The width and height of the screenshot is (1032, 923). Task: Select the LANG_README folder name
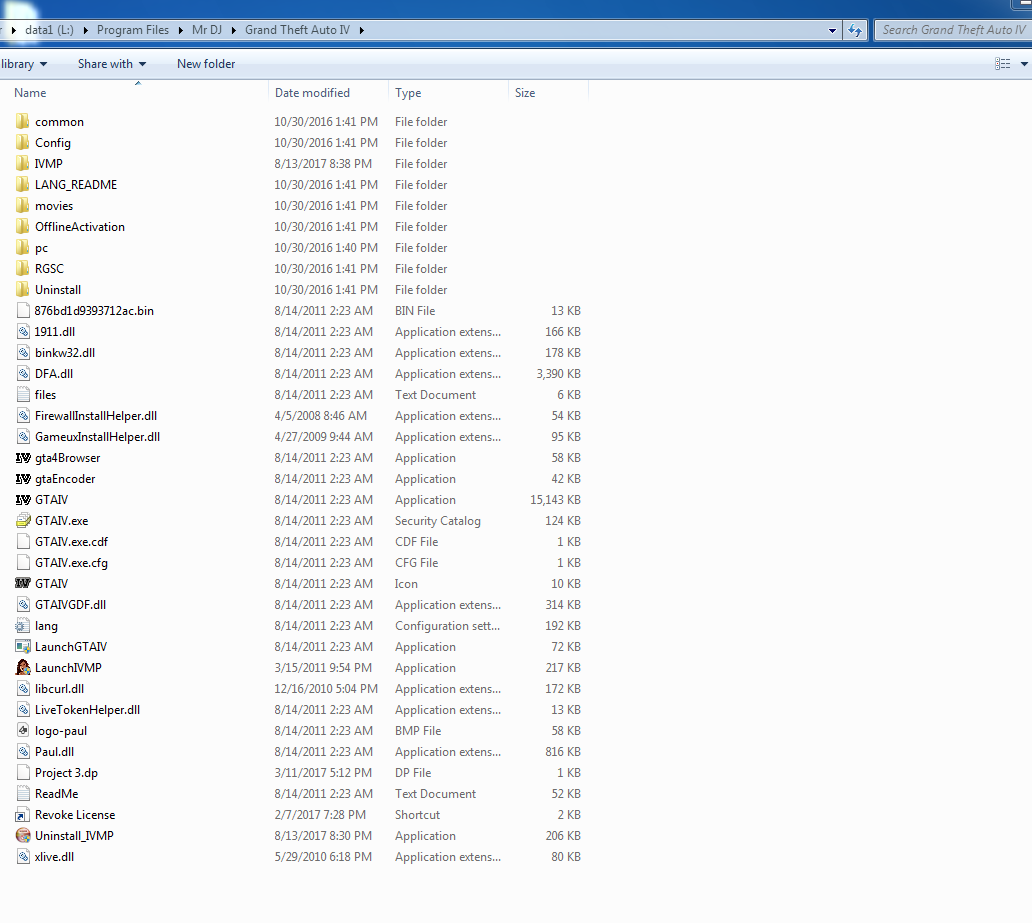pyautogui.click(x=76, y=185)
